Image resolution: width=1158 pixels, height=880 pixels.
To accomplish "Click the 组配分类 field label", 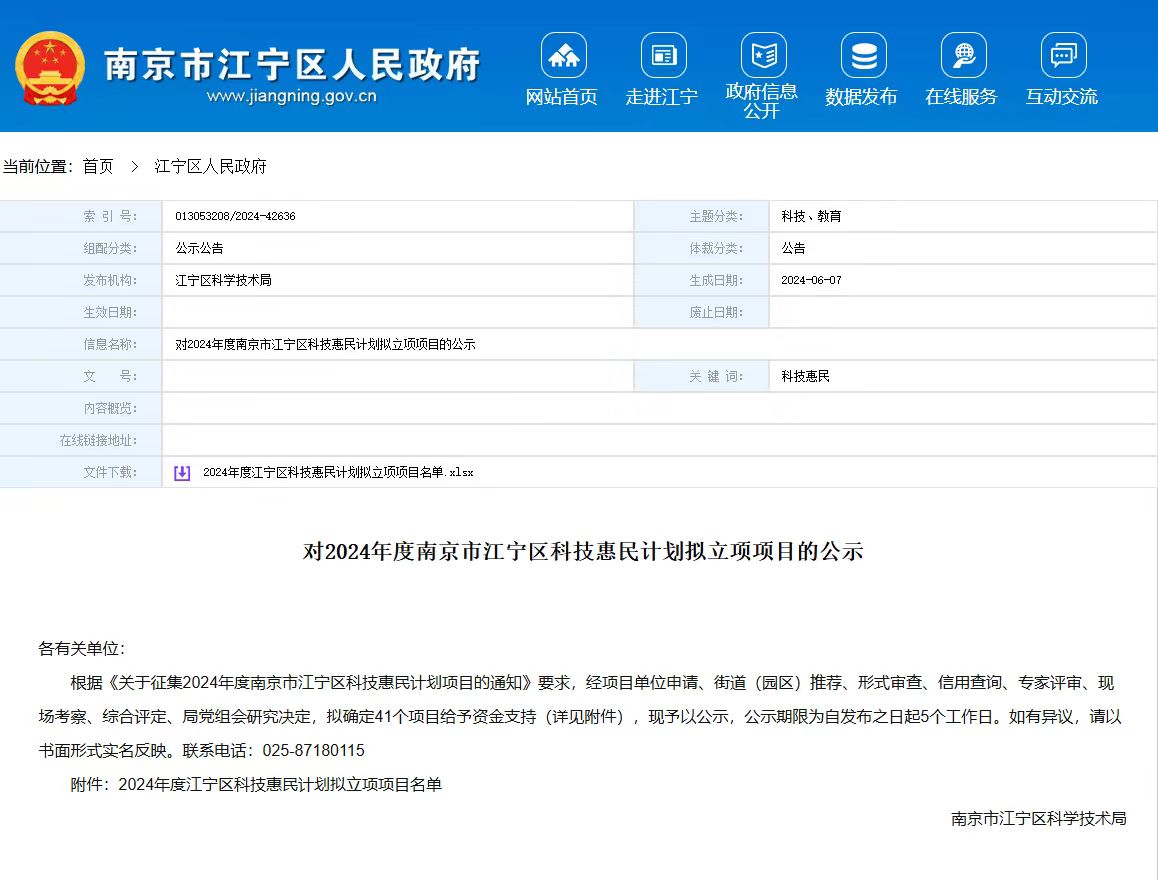I will coord(110,248).
